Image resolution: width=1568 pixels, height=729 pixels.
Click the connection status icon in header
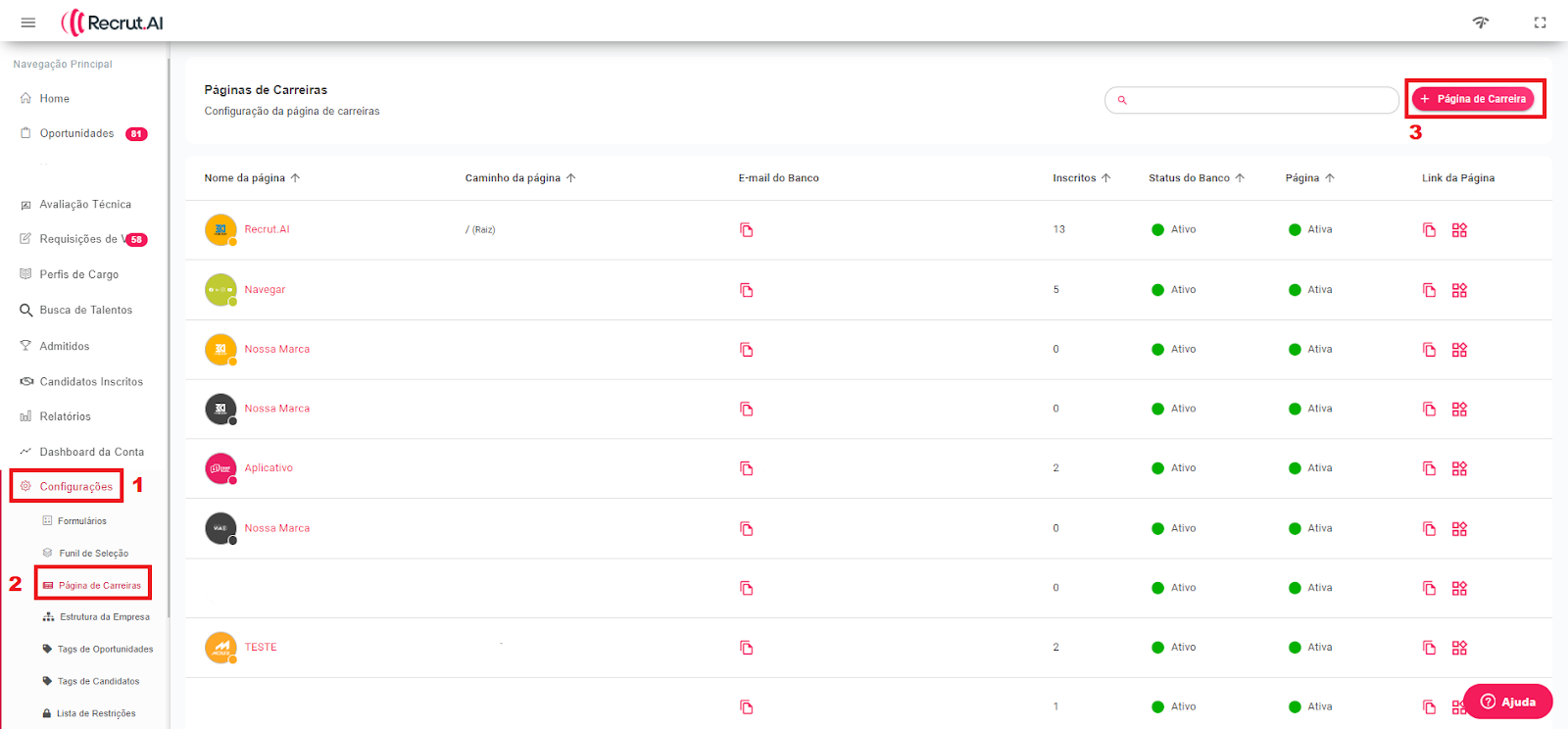tap(1480, 23)
